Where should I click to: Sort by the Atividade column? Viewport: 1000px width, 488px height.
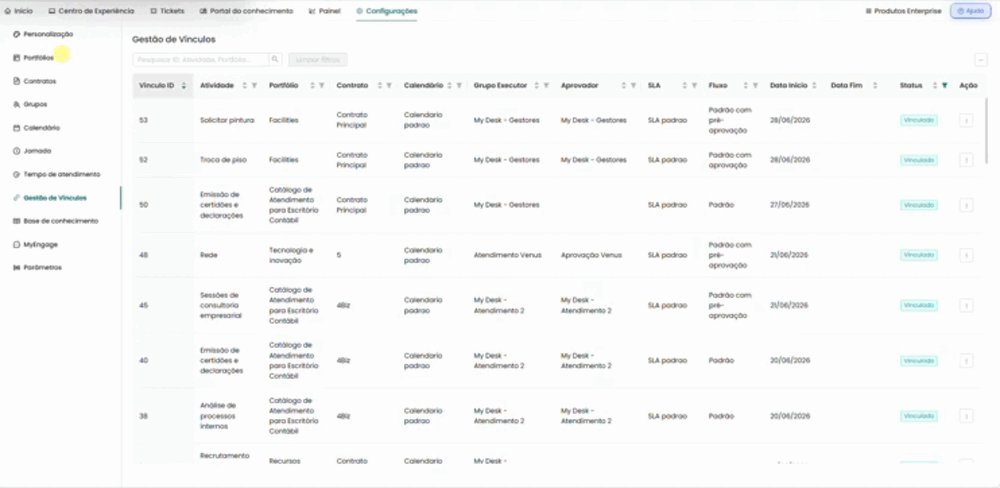tap(244, 85)
